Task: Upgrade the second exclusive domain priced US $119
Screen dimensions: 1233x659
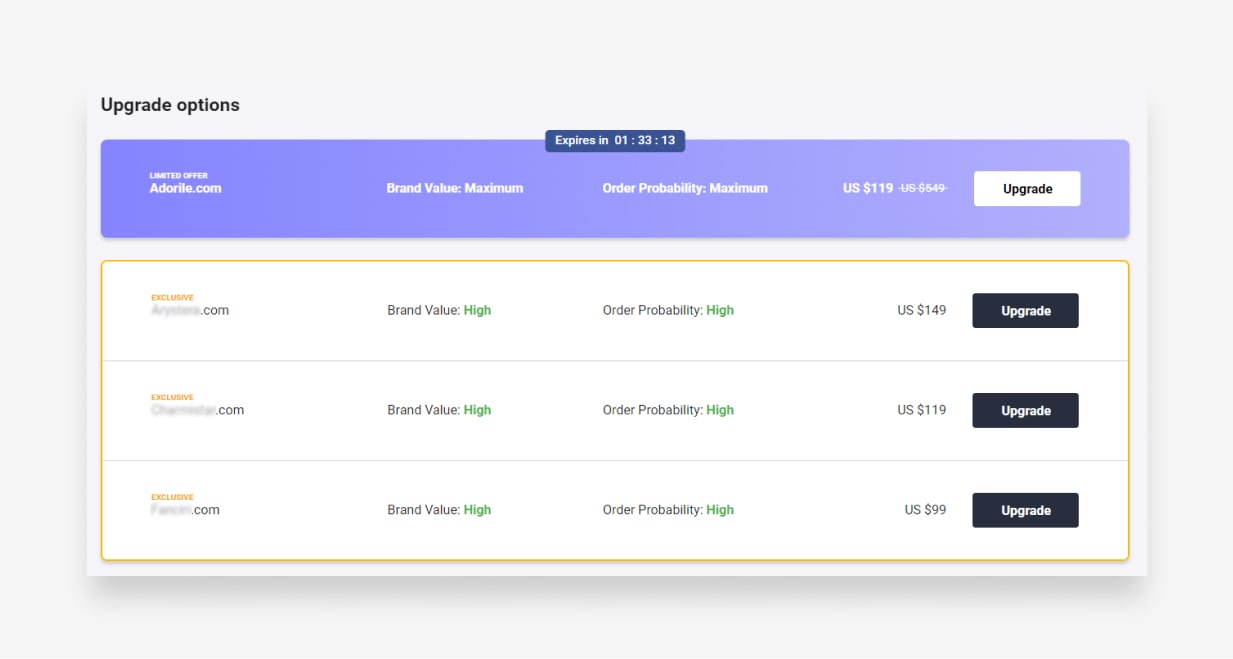Action: coord(1025,410)
